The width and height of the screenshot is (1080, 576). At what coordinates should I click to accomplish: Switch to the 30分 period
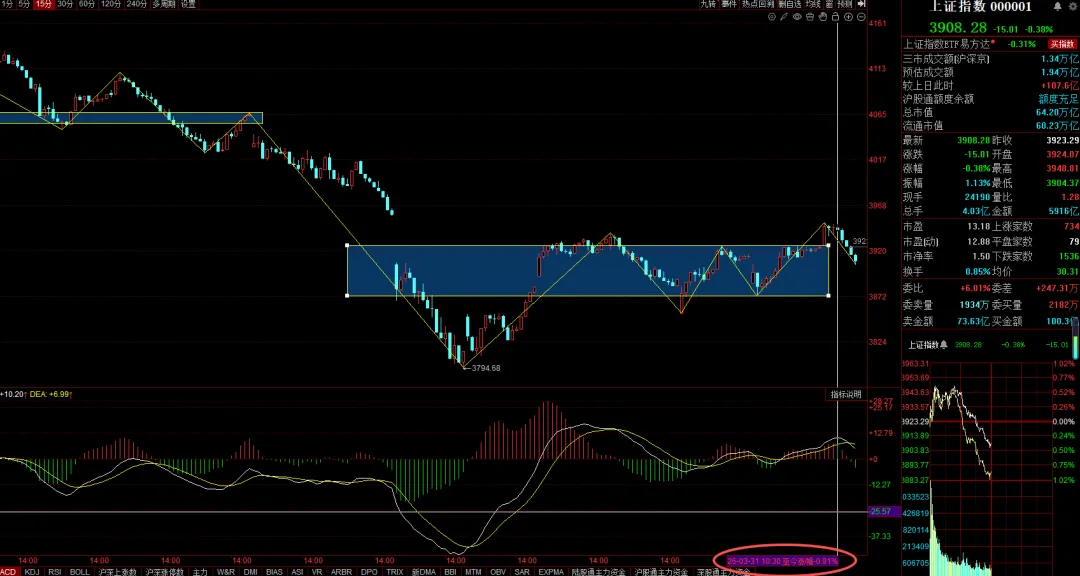pyautogui.click(x=65, y=4)
